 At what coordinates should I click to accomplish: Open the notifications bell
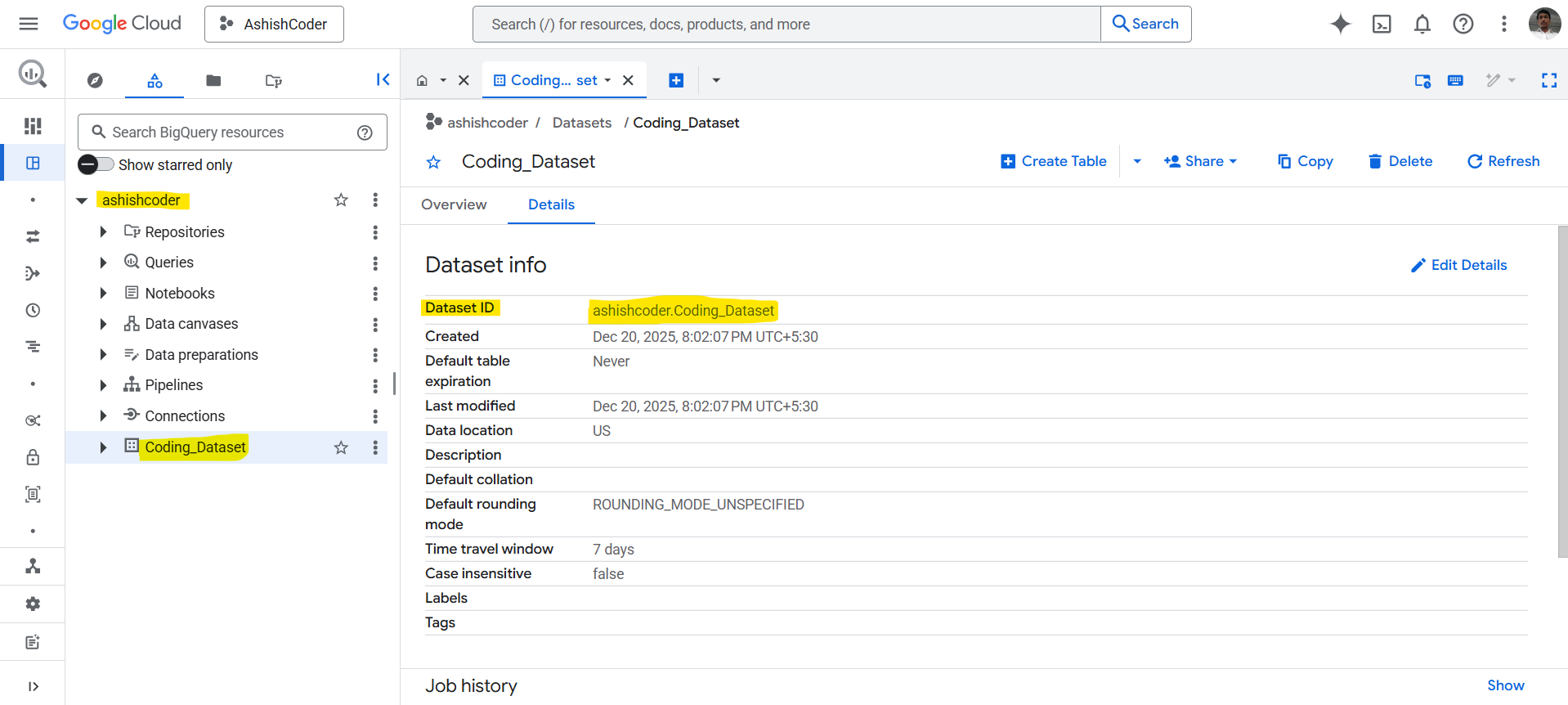(x=1422, y=24)
